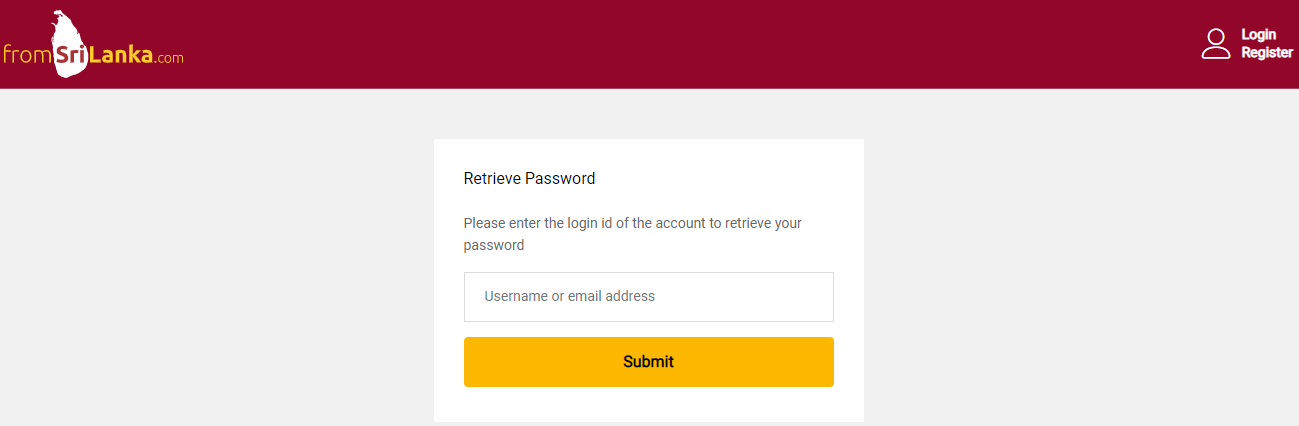Viewport: 1299px width, 426px height.
Task: Click the Retrieve Password heading
Action: click(529, 179)
